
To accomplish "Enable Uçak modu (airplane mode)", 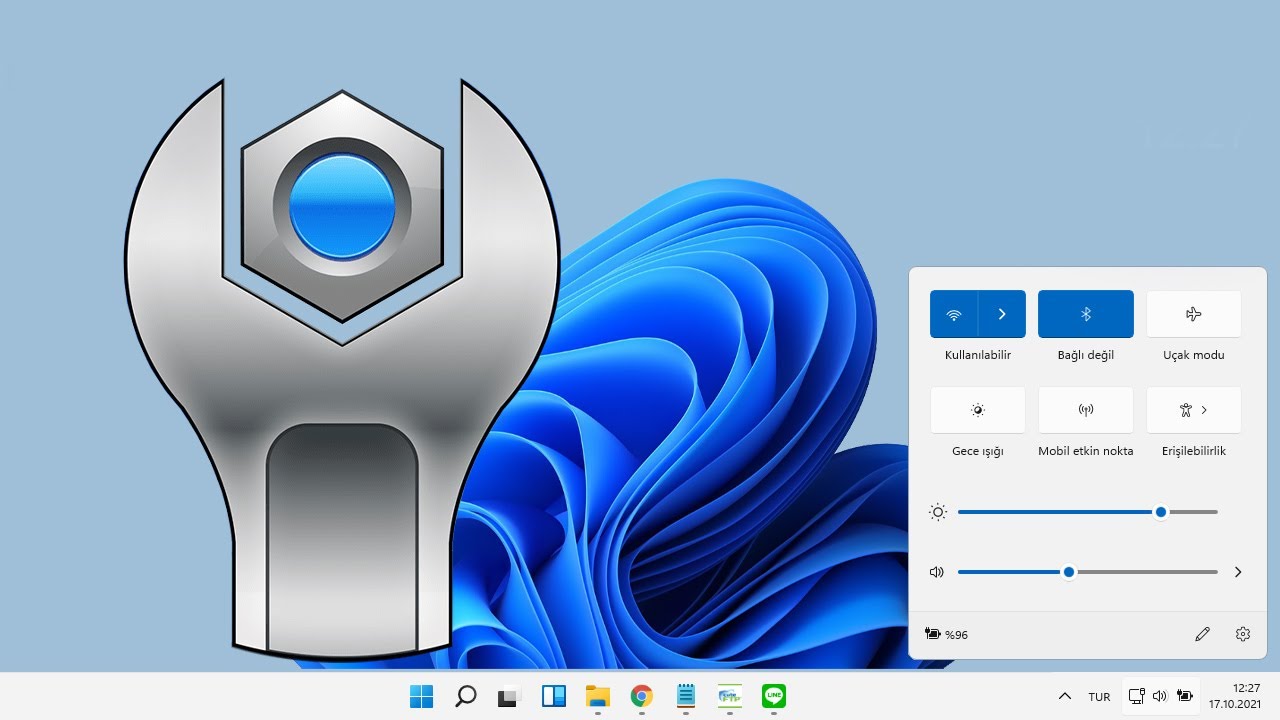I will (x=1193, y=313).
